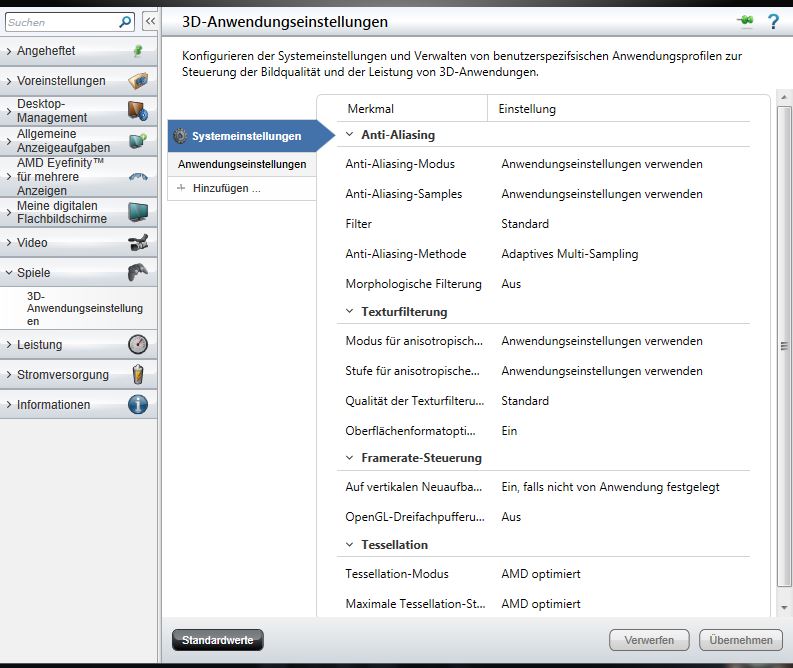The image size is (793, 668).
Task: Expand the Voreinstellungen section
Action: pos(9,81)
